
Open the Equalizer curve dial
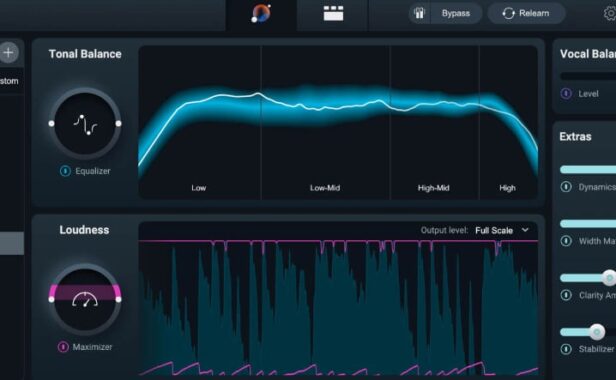coord(85,124)
